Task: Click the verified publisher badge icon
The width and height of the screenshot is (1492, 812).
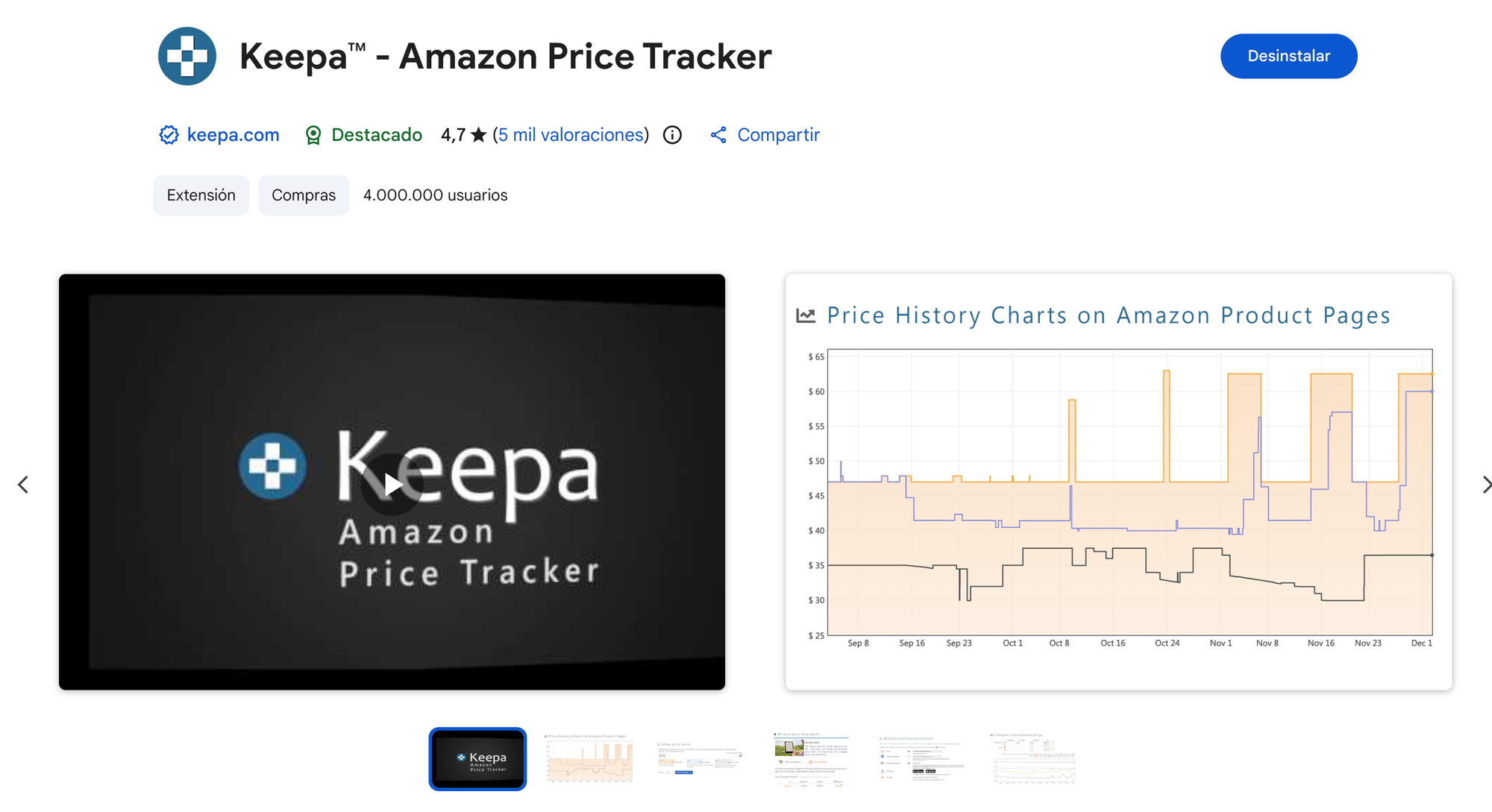Action: [x=169, y=135]
